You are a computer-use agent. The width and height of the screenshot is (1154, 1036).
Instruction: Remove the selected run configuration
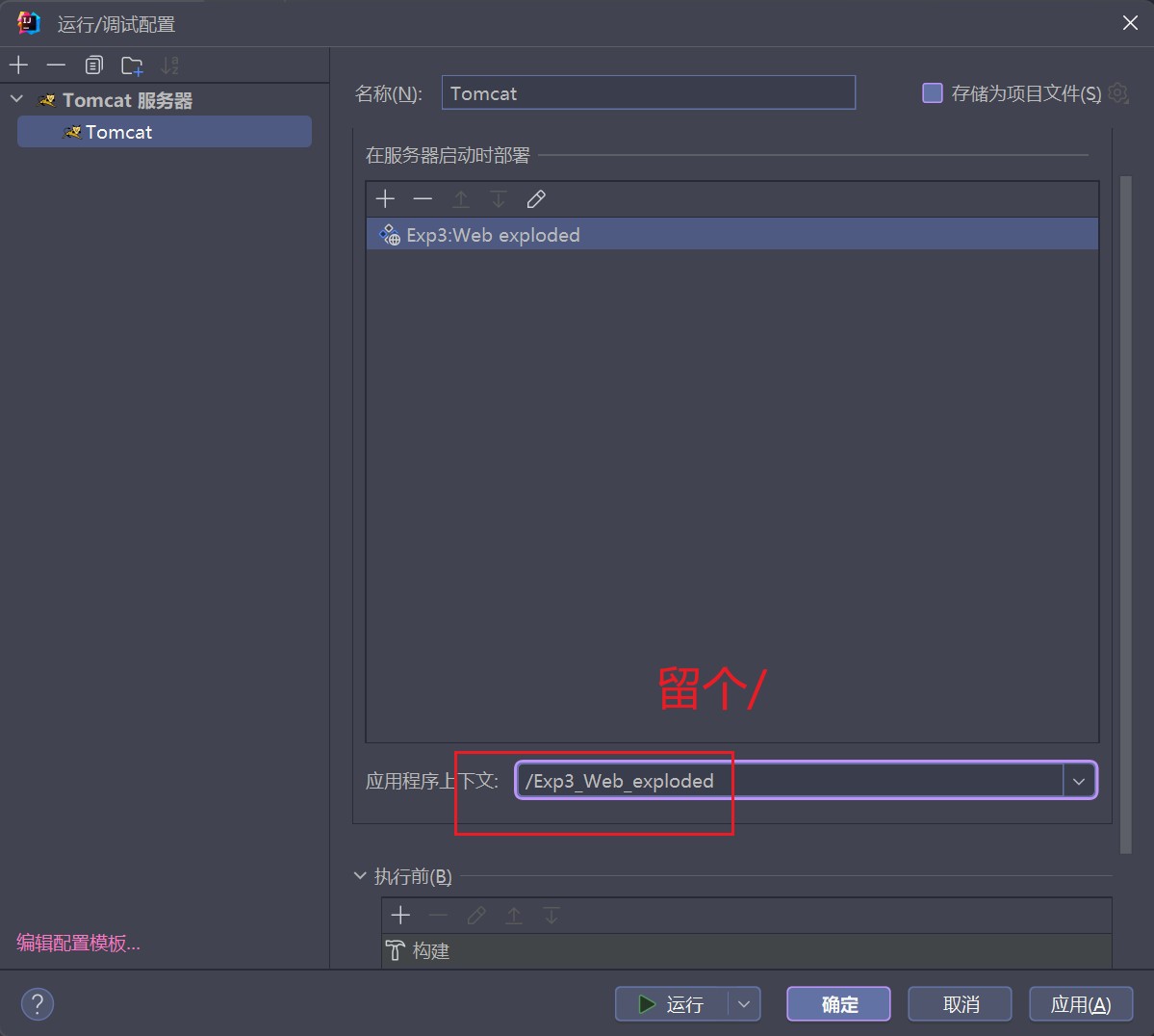tap(56, 65)
